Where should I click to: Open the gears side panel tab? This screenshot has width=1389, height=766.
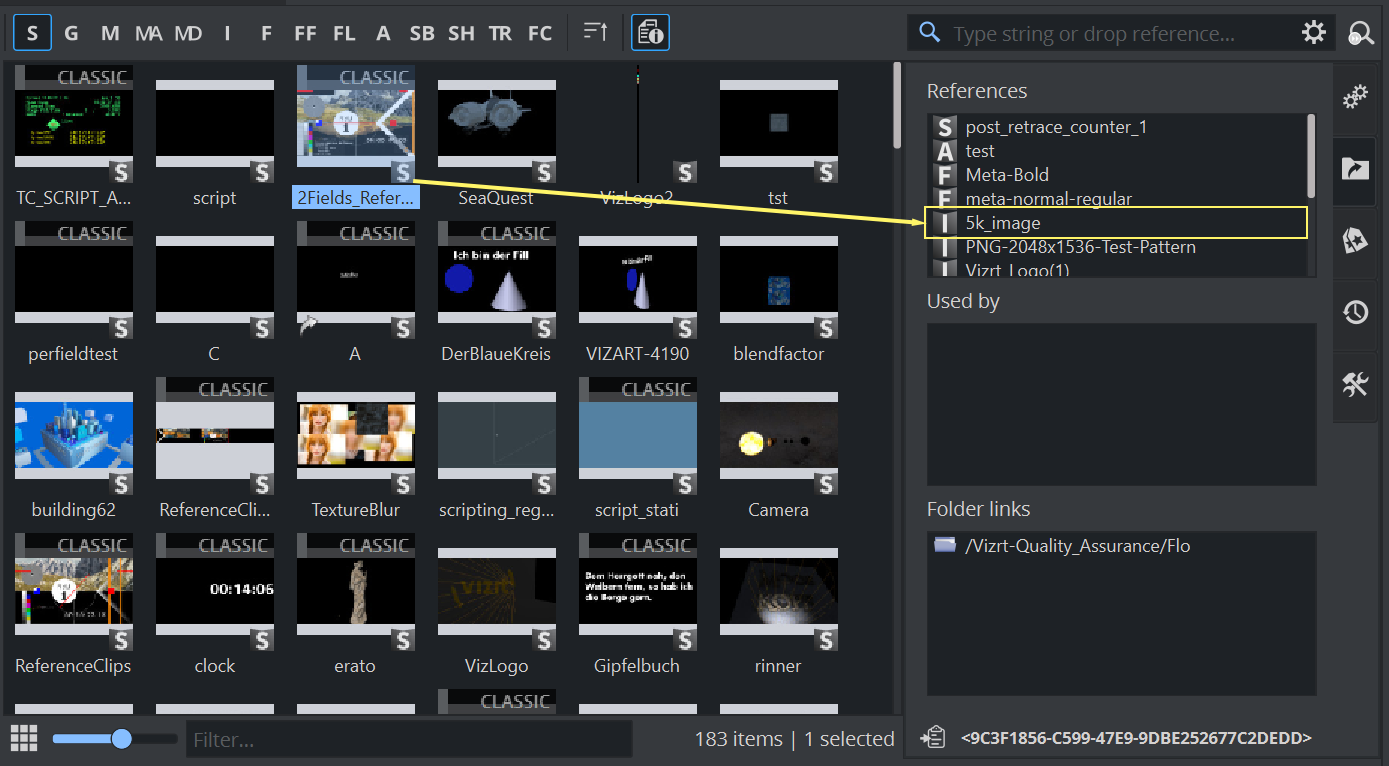click(1355, 97)
